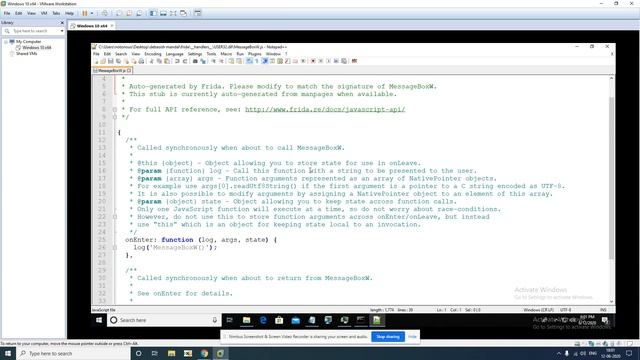This screenshot has width=640, height=360.
Task: Open UTF-8 encoding selector in status bar
Action: tap(566, 310)
